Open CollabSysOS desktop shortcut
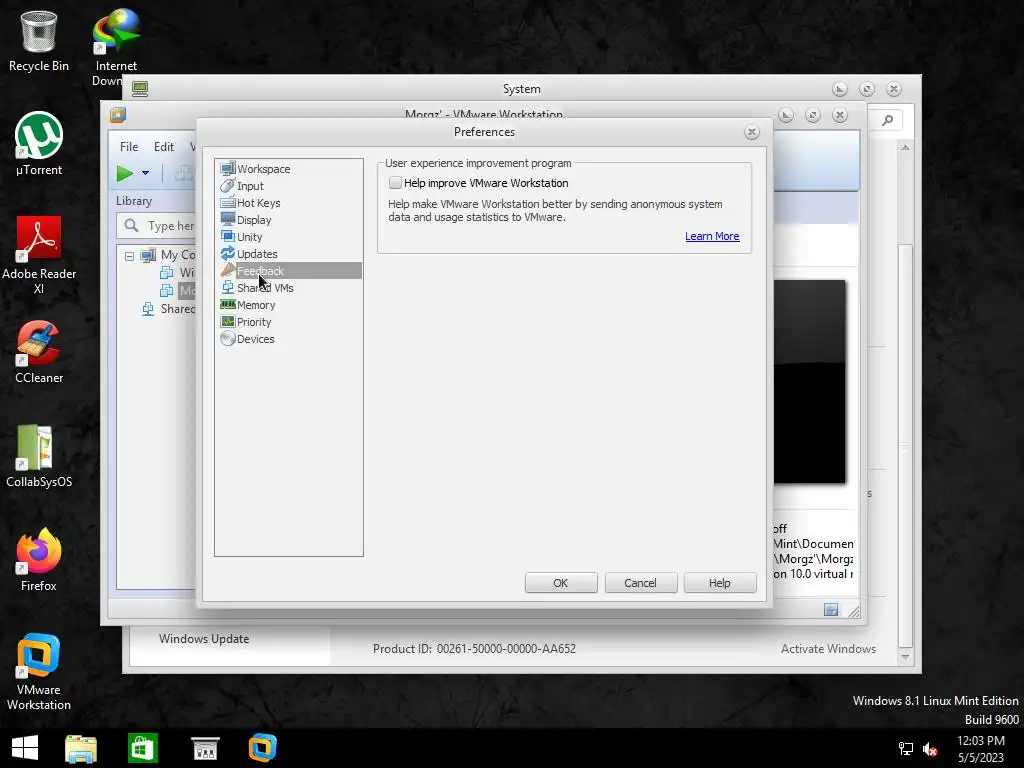 click(x=39, y=456)
